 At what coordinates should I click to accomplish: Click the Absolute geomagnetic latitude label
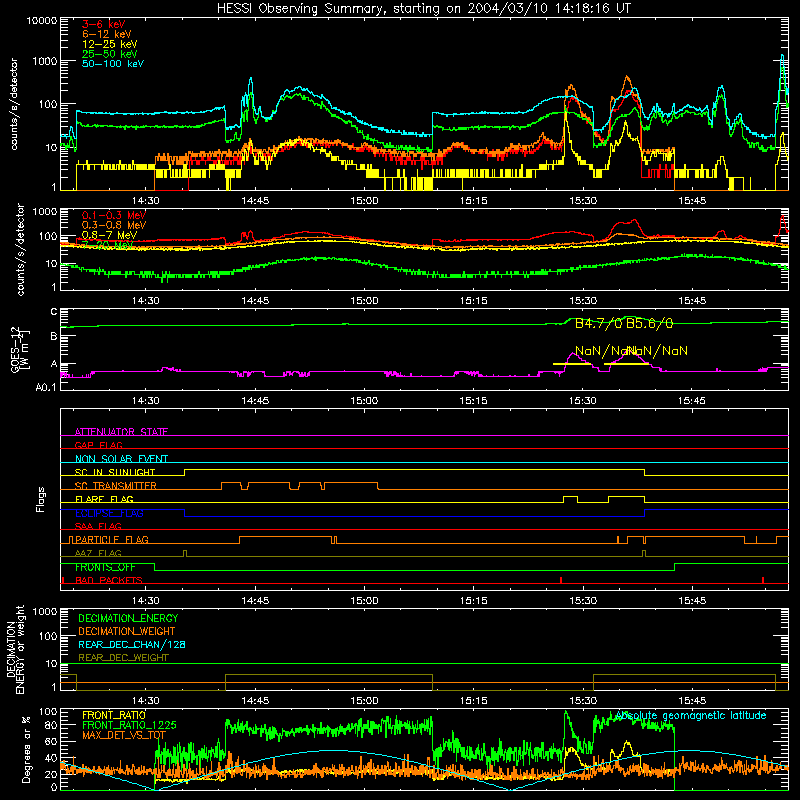click(x=691, y=715)
